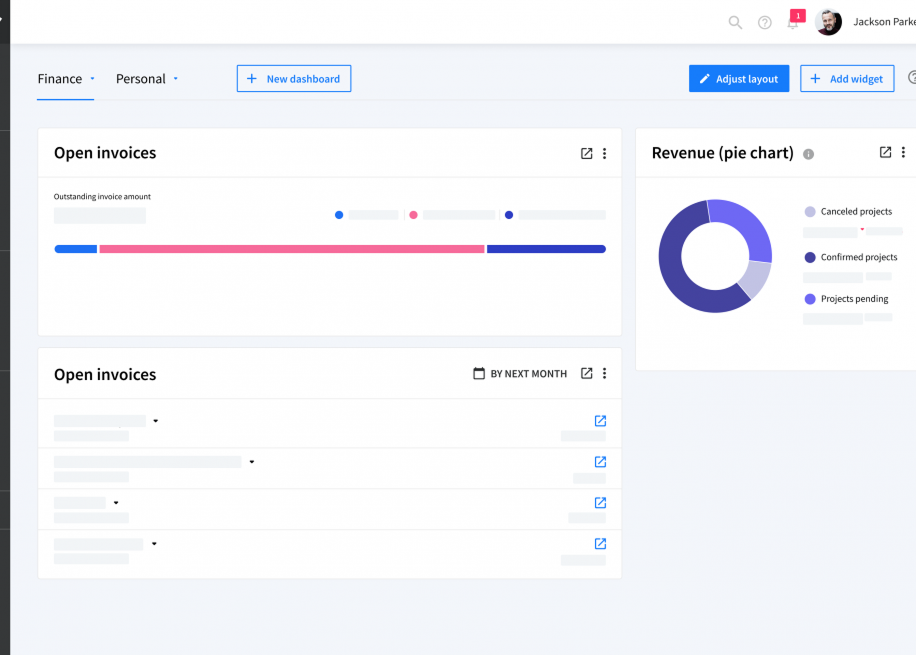Expand the Personal tab dropdown arrow

click(x=175, y=78)
